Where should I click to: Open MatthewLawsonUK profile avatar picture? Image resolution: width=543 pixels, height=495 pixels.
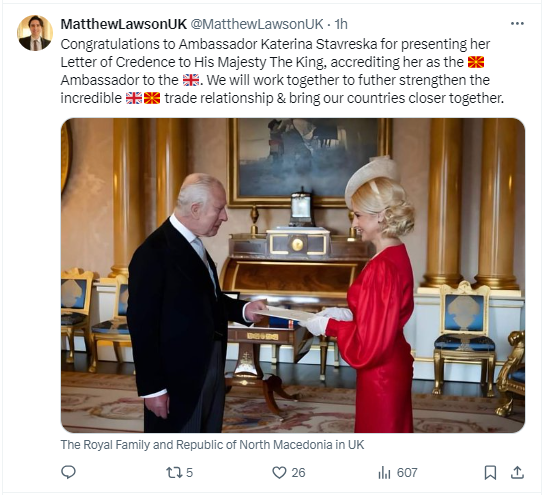click(35, 33)
